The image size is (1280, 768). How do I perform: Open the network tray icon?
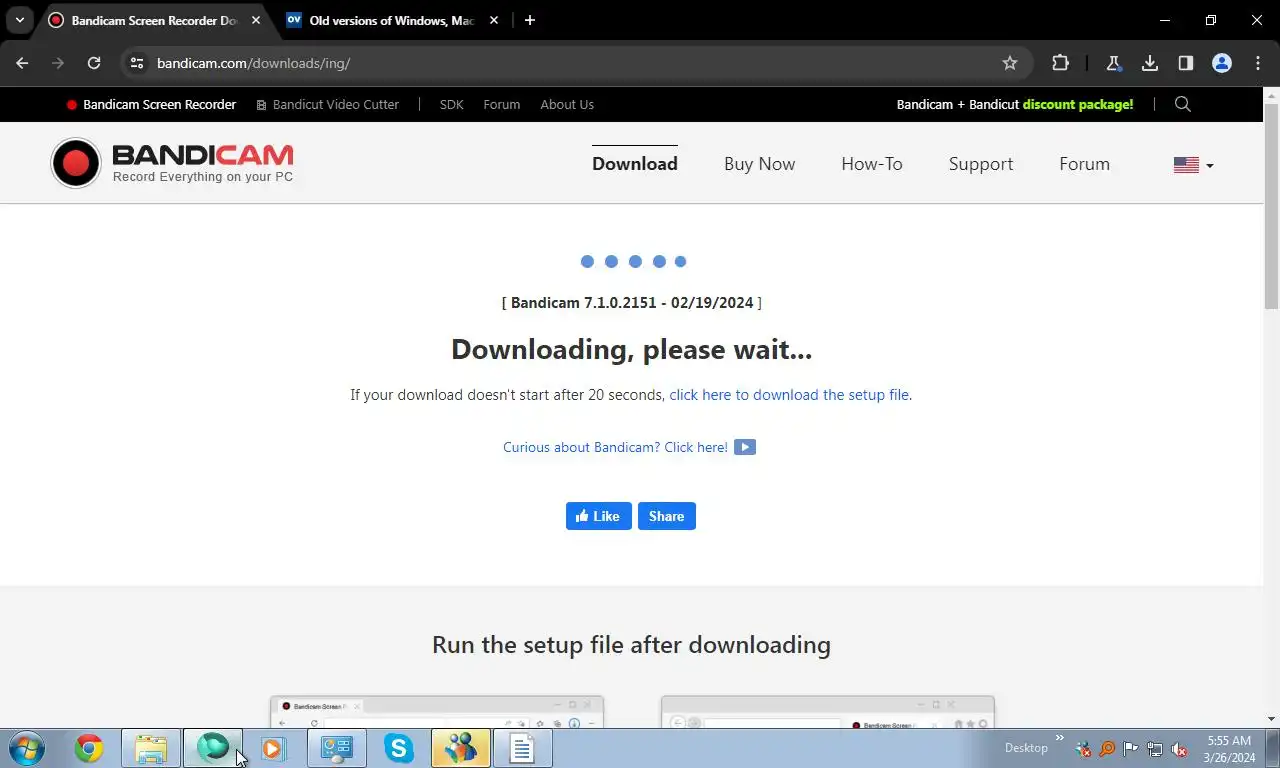(x=1155, y=748)
